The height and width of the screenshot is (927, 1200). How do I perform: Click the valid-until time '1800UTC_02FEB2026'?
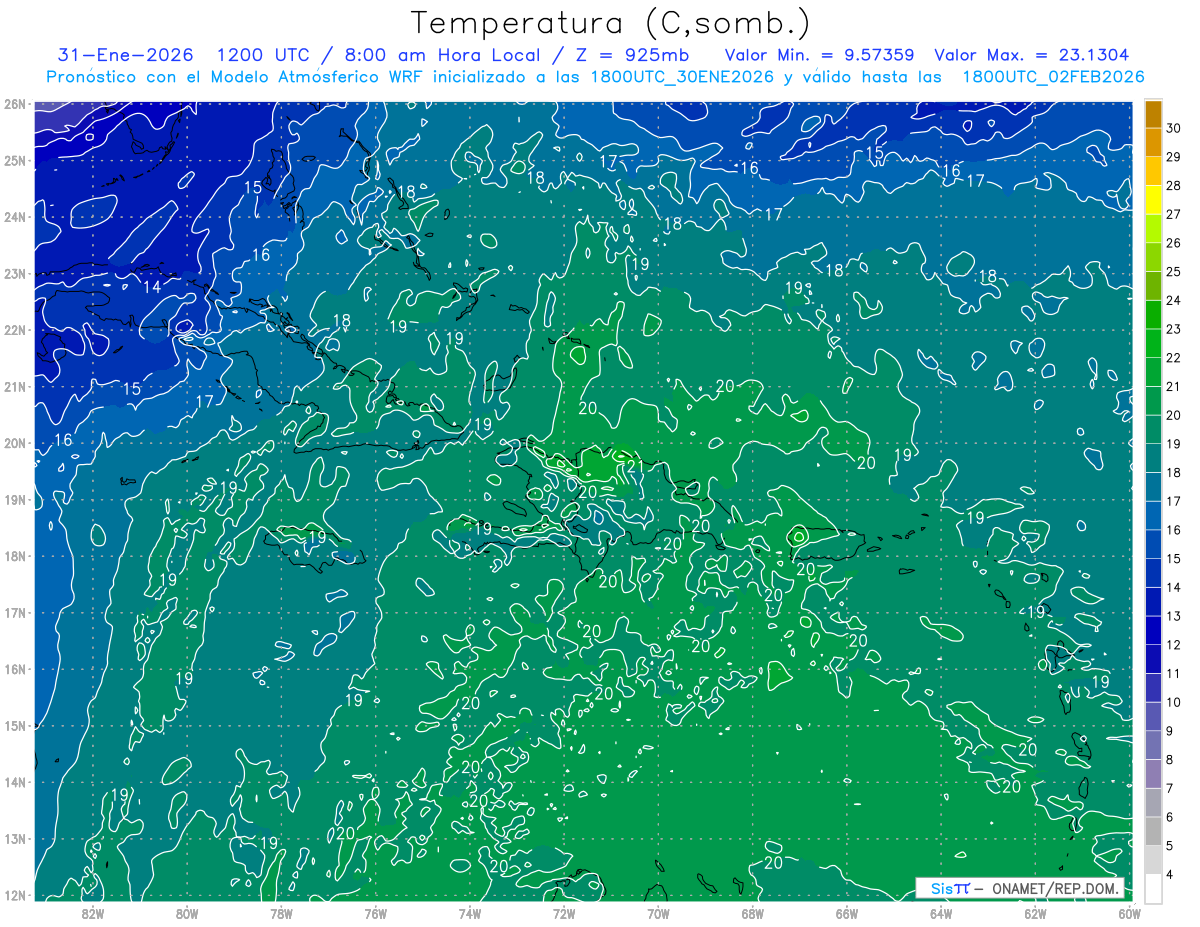[x=1053, y=76]
